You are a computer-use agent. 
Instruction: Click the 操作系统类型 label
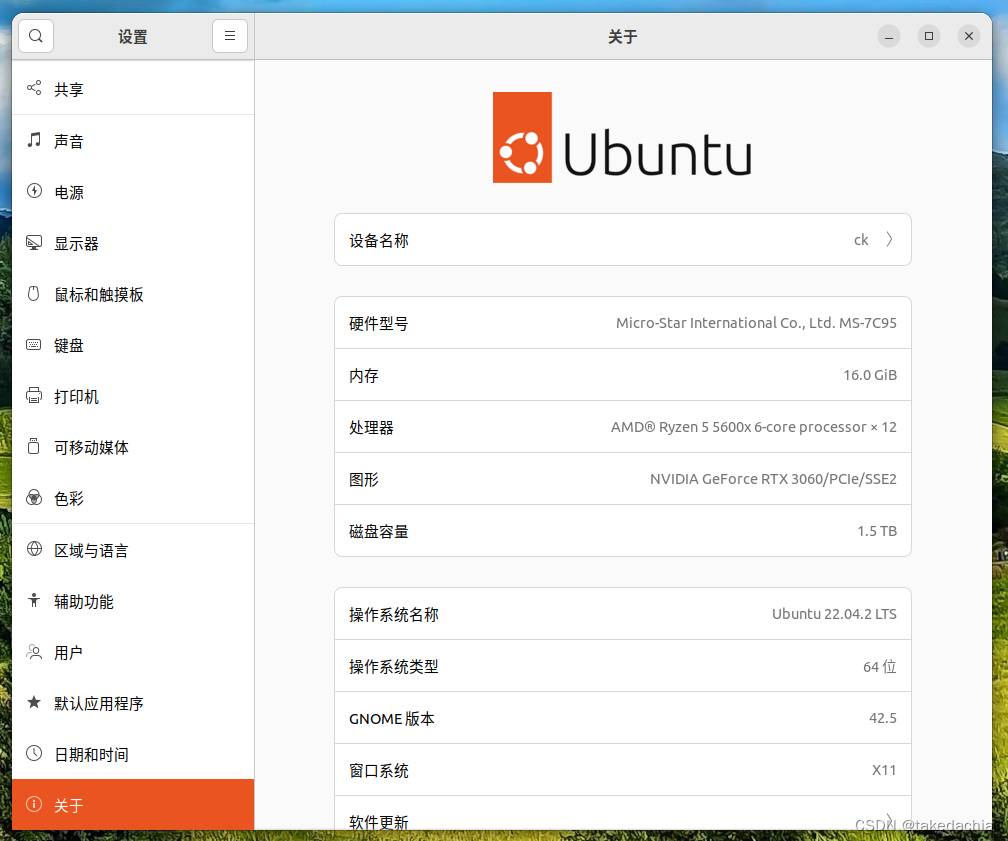click(393, 667)
